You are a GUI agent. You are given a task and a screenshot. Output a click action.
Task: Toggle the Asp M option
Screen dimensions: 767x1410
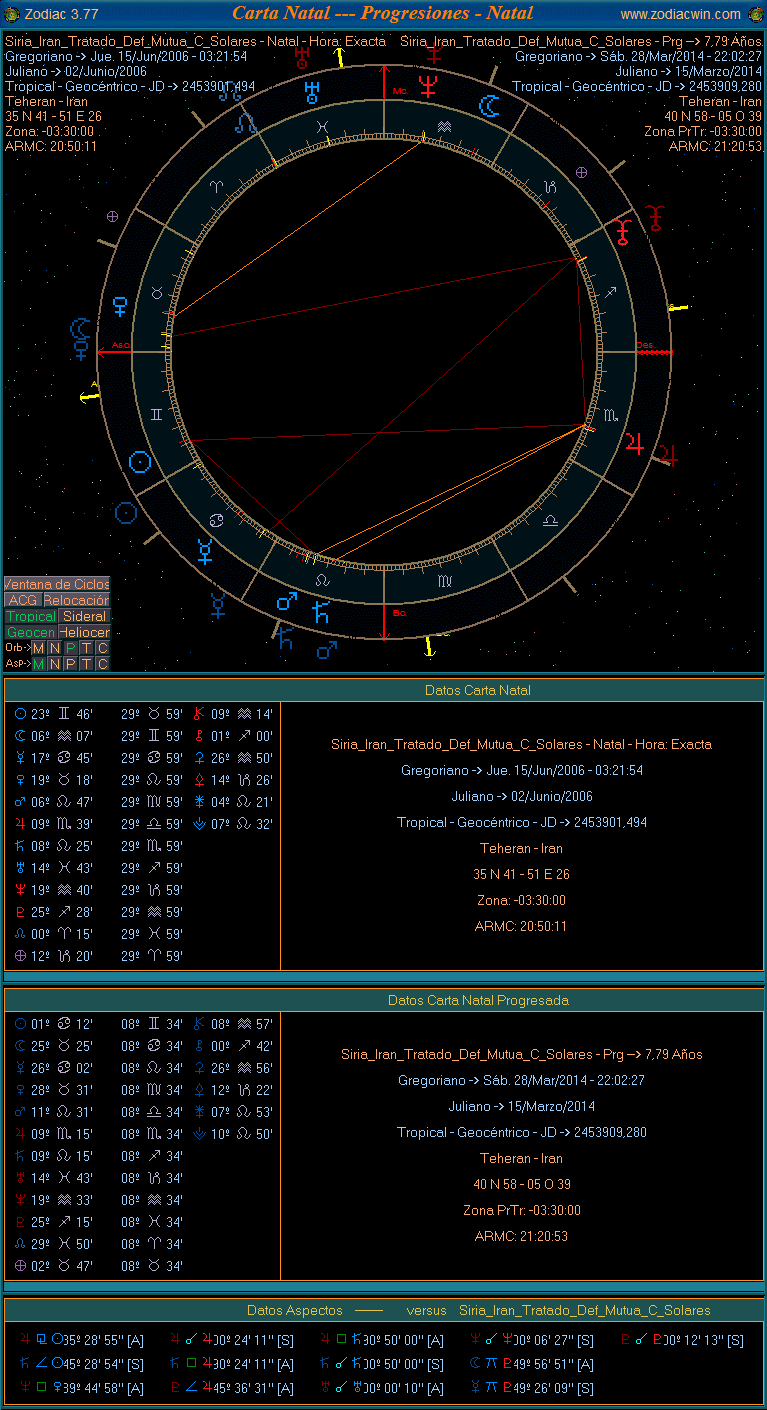pos(38,664)
